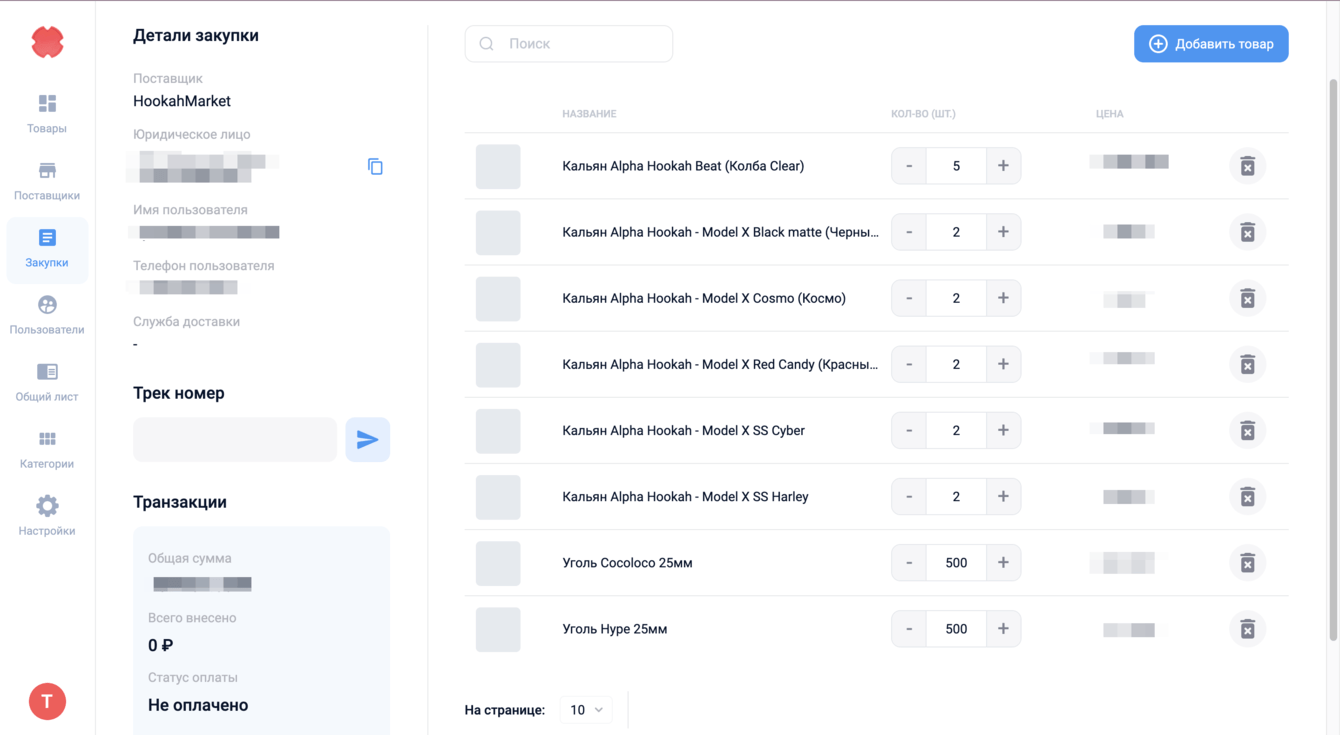Open Настройки settings

coord(47,516)
